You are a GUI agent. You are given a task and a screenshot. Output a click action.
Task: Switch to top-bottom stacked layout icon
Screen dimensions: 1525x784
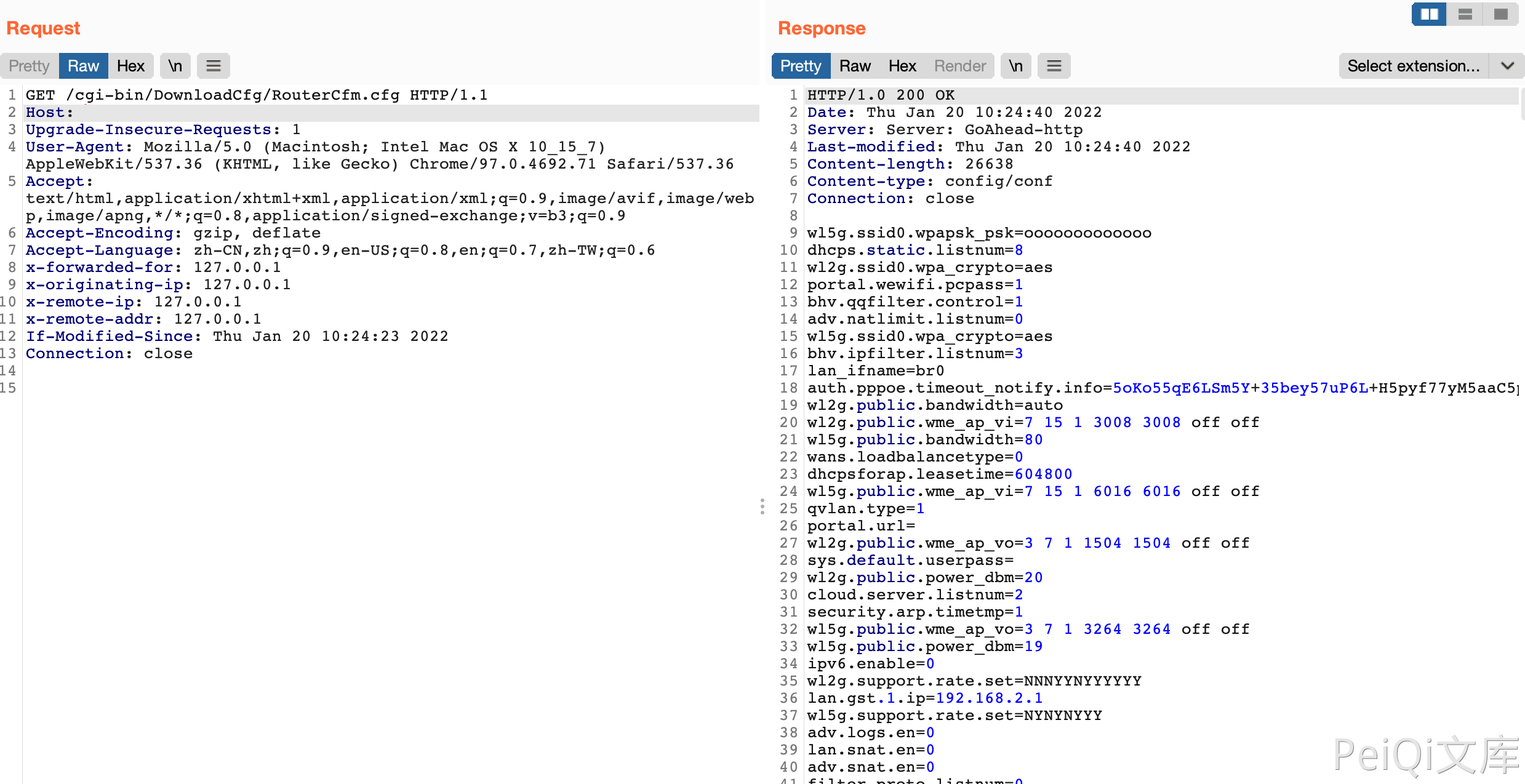pyautogui.click(x=1465, y=14)
